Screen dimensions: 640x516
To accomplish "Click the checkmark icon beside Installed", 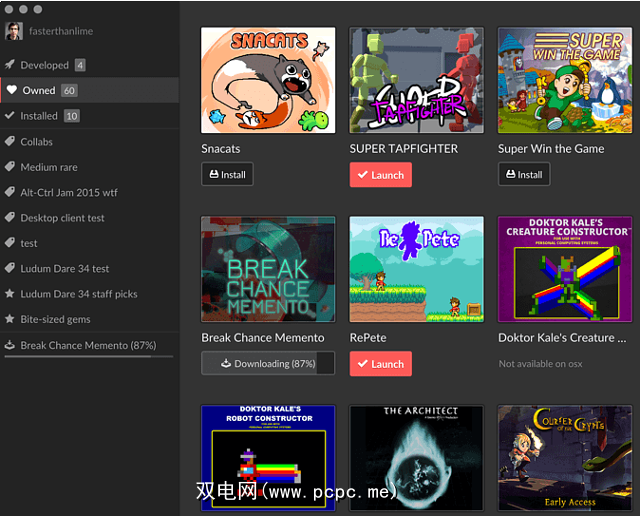I will coord(10,116).
